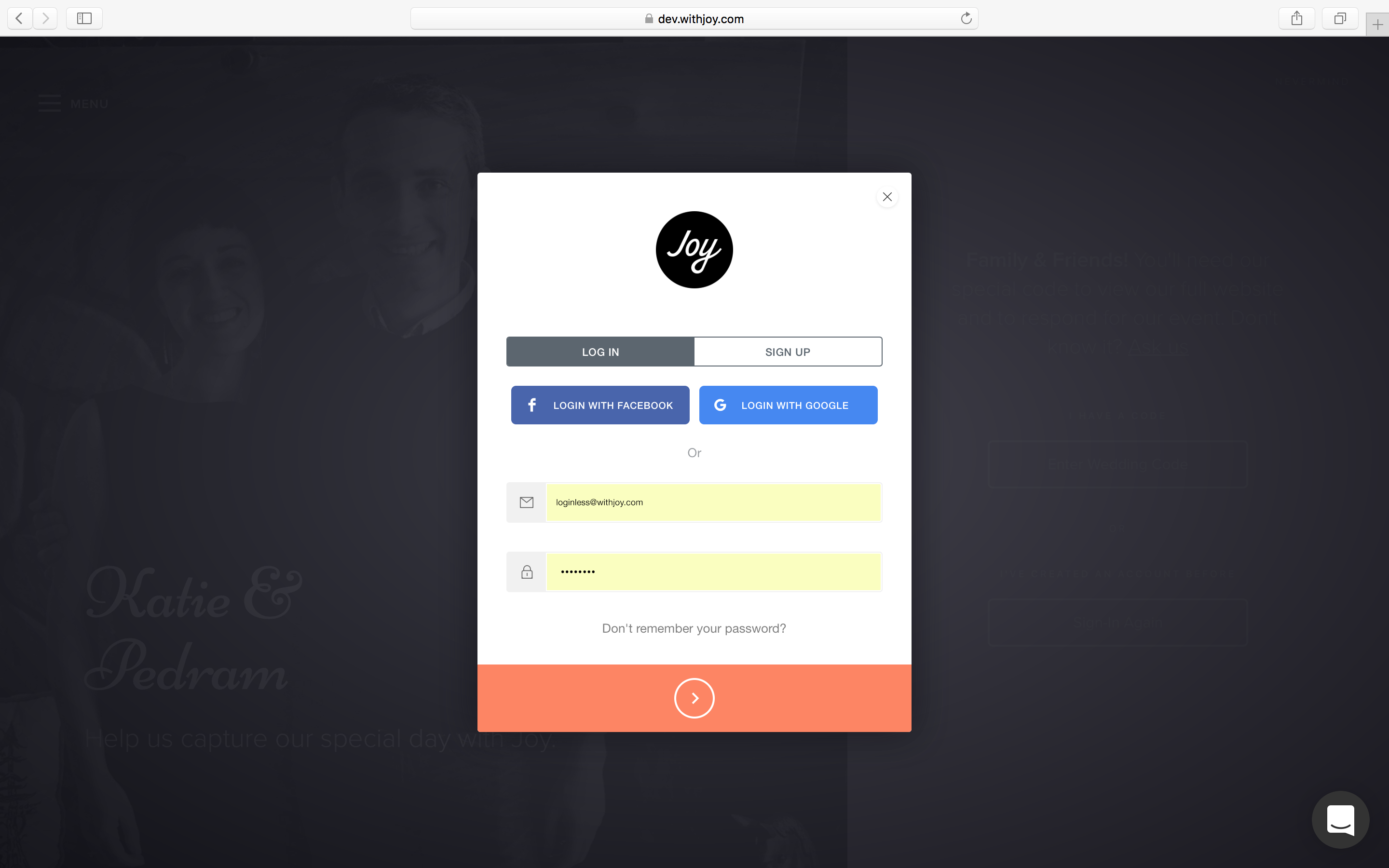Click the lock icon next to password
This screenshot has width=1389, height=868.
coord(527,572)
